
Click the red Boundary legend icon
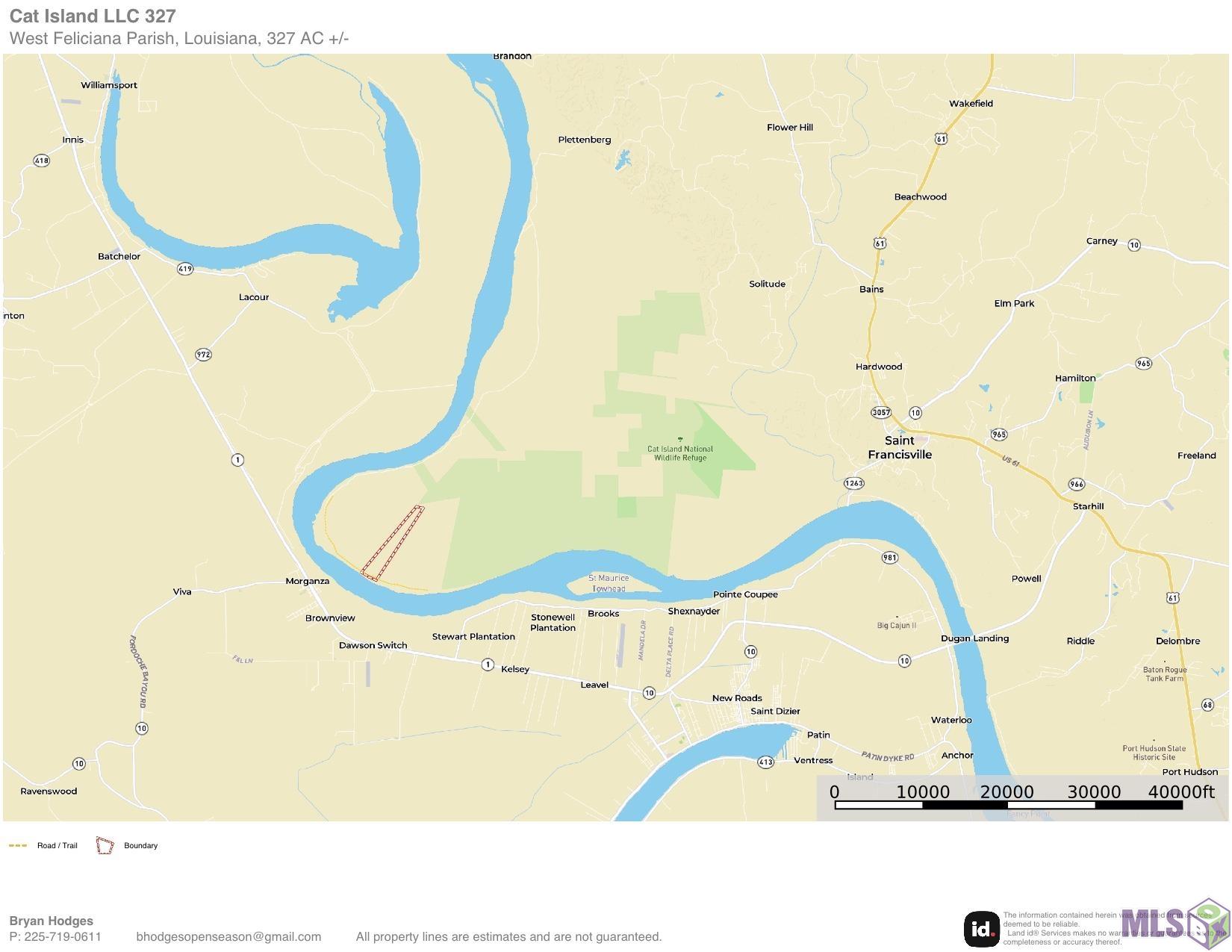point(105,846)
